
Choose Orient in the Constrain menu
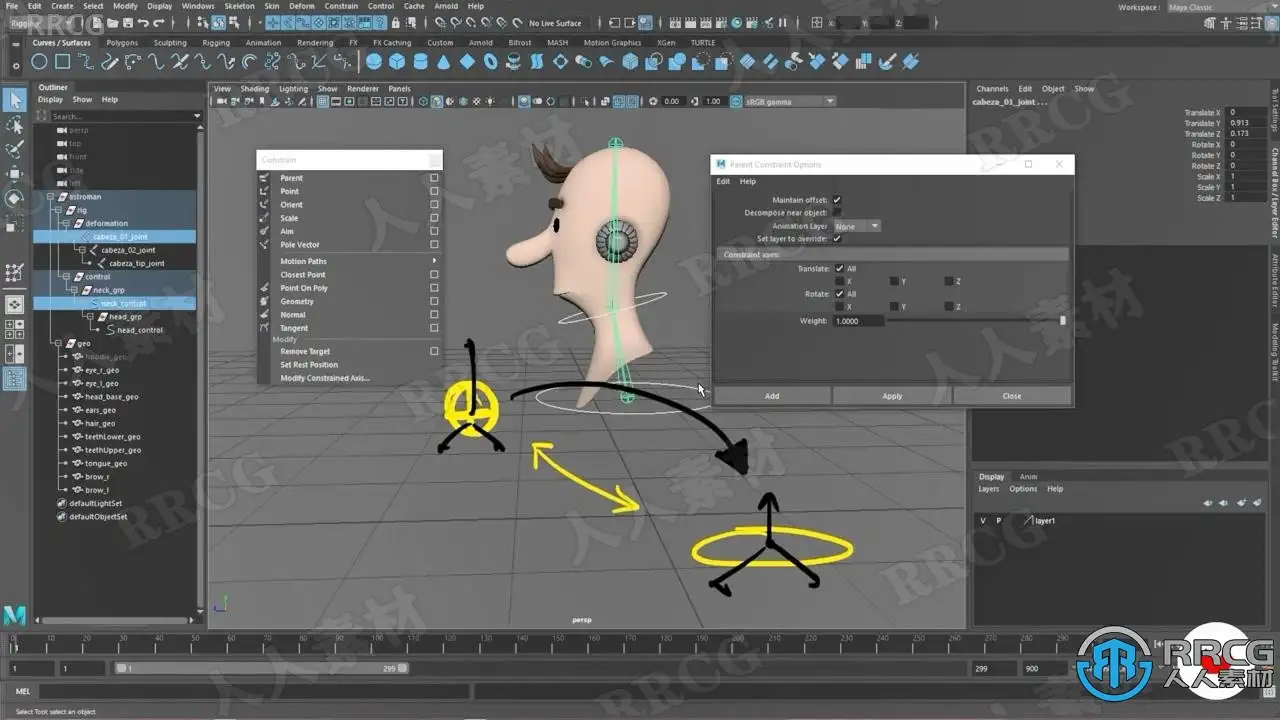click(x=291, y=204)
